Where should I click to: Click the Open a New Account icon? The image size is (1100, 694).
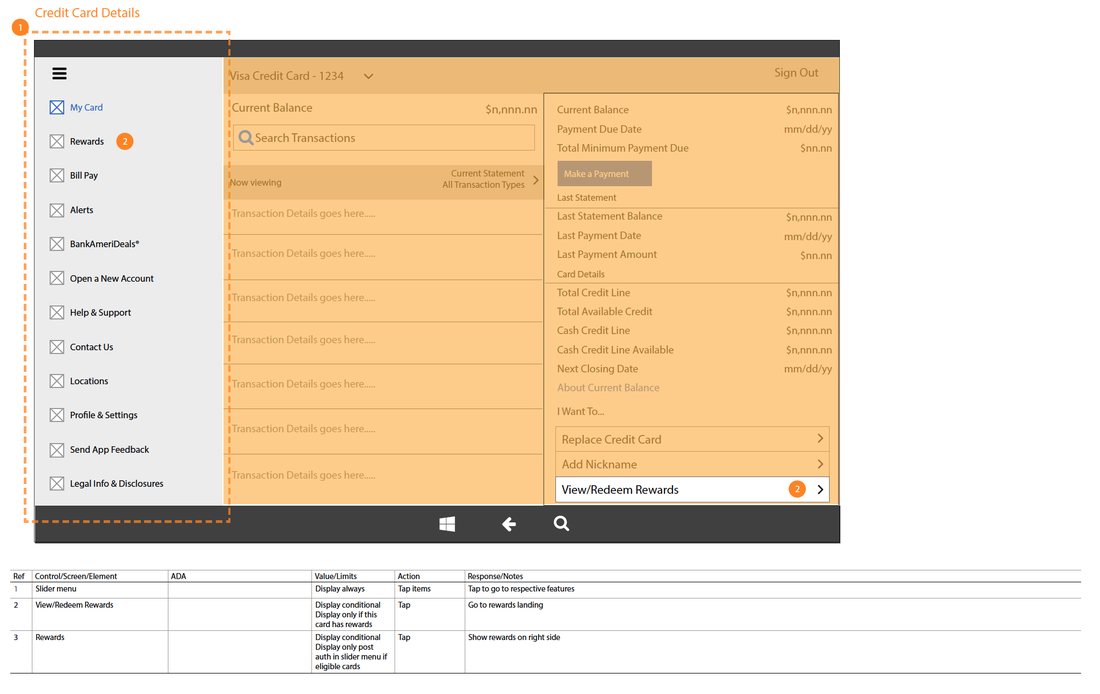click(x=57, y=279)
